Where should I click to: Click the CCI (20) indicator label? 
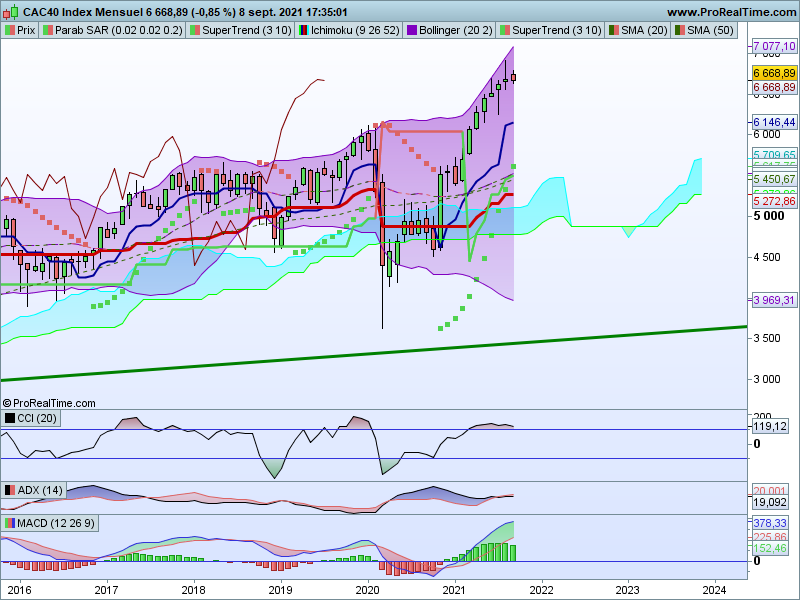coord(31,418)
